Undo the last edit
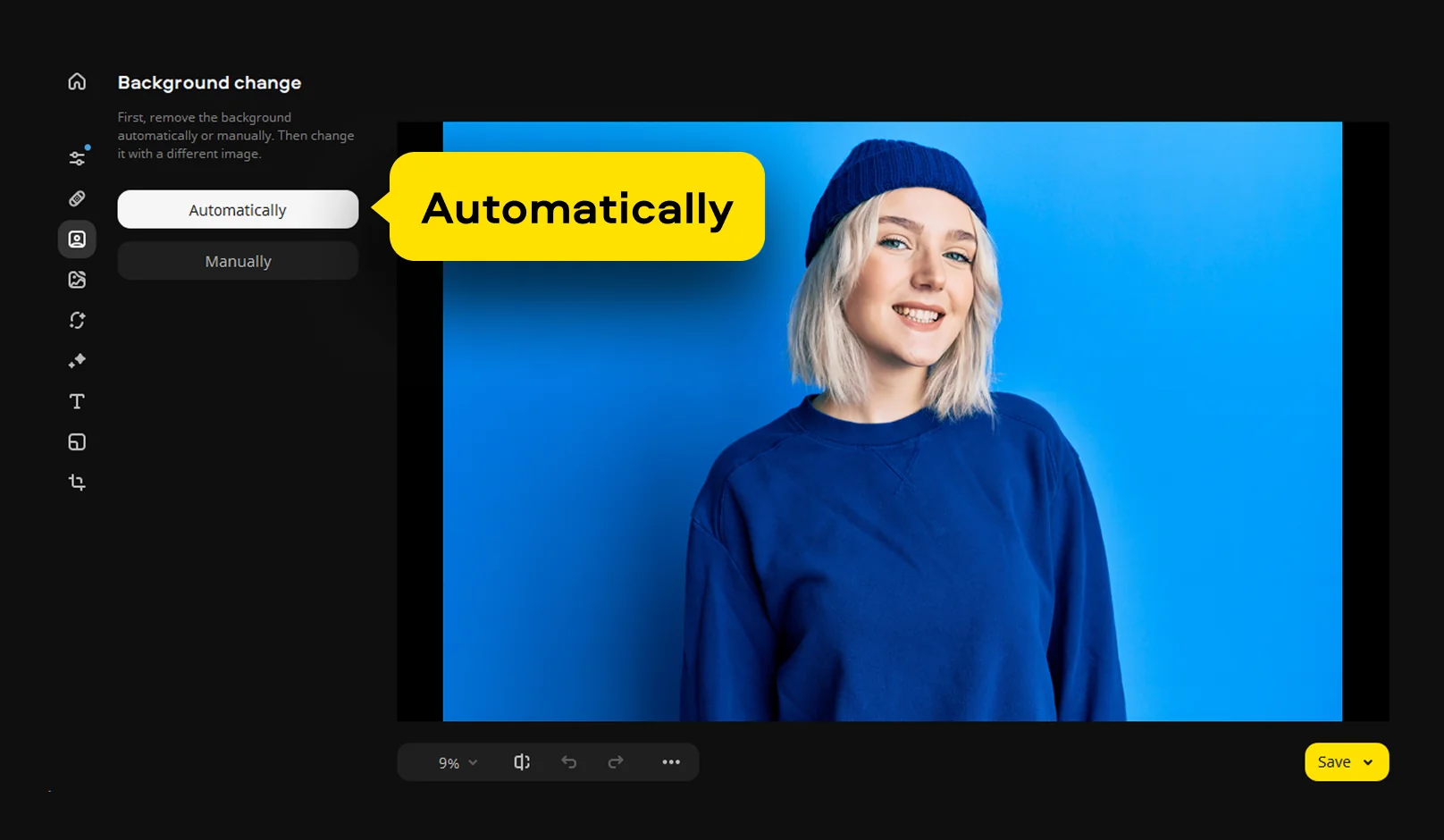The height and width of the screenshot is (840, 1444). coord(569,762)
